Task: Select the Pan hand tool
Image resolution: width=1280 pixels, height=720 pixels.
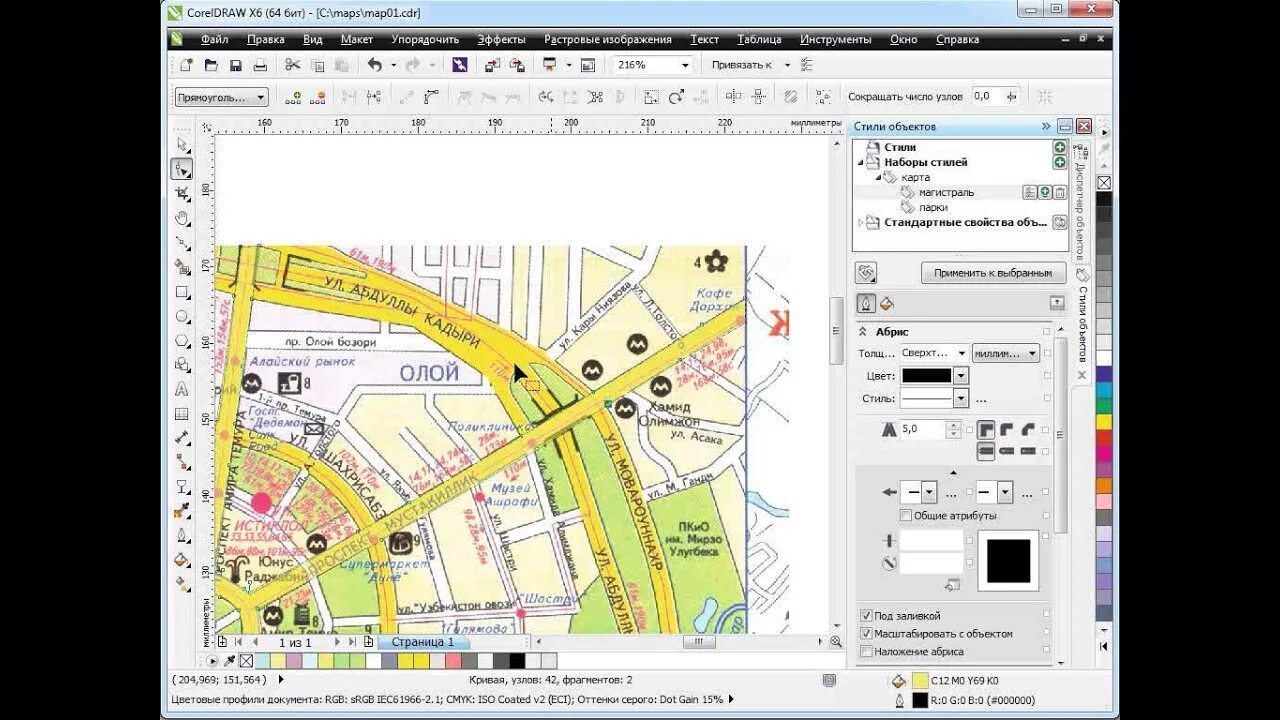Action: pyautogui.click(x=182, y=218)
